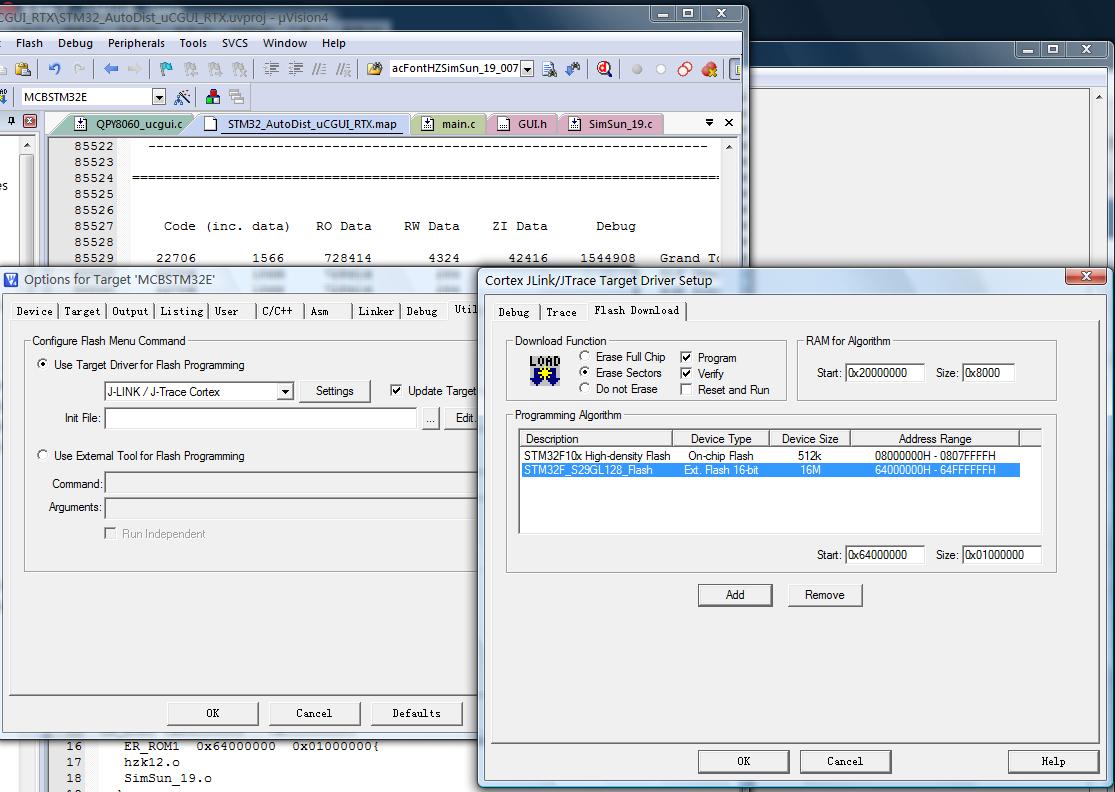
Task: Click the Paste clipboard icon in toolbar
Action: (23, 69)
